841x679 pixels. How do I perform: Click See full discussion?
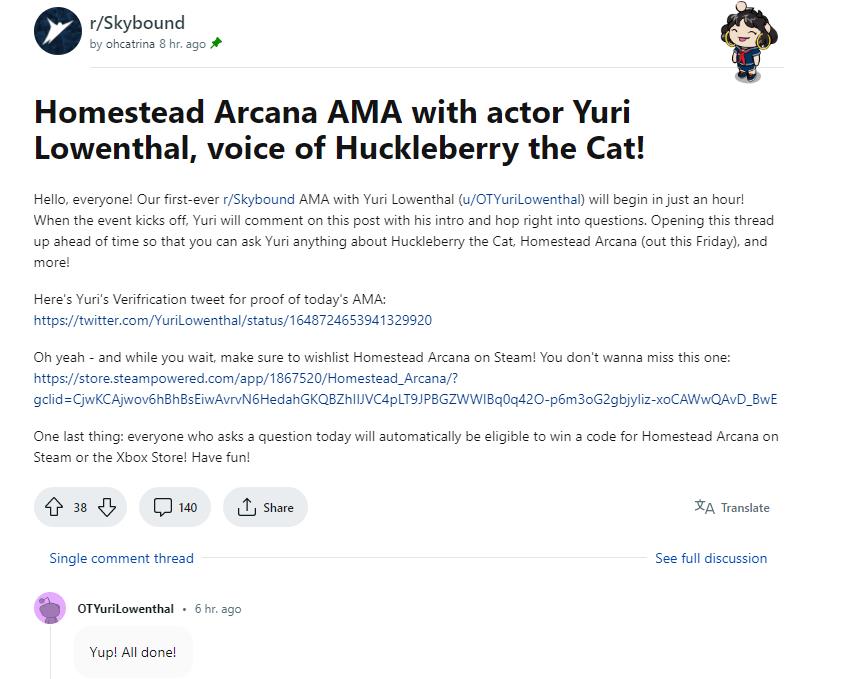pos(711,558)
